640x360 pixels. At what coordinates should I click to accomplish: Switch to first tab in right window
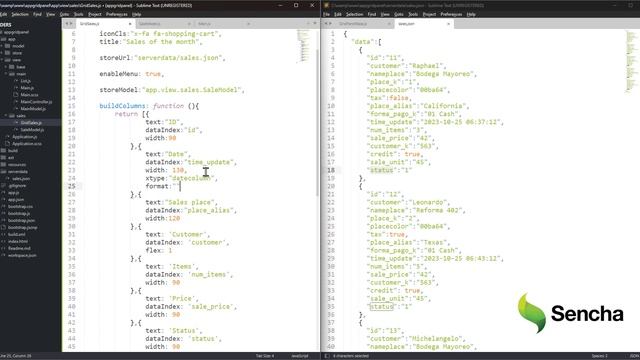pyautogui.click(x=364, y=24)
